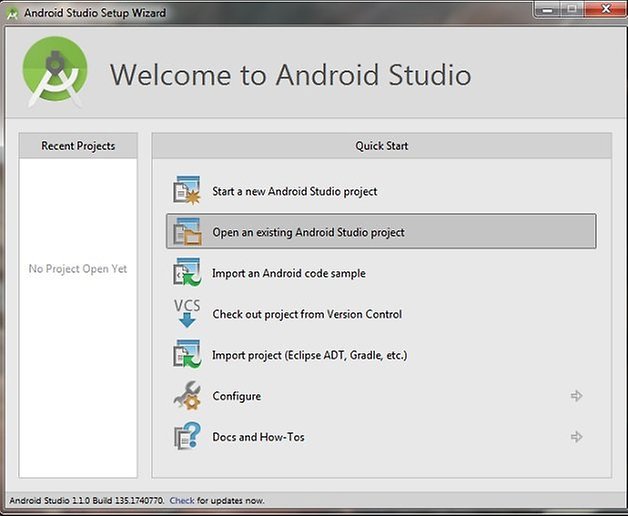Image resolution: width=628 pixels, height=516 pixels.
Task: Open the Configure option label
Action: pos(237,396)
